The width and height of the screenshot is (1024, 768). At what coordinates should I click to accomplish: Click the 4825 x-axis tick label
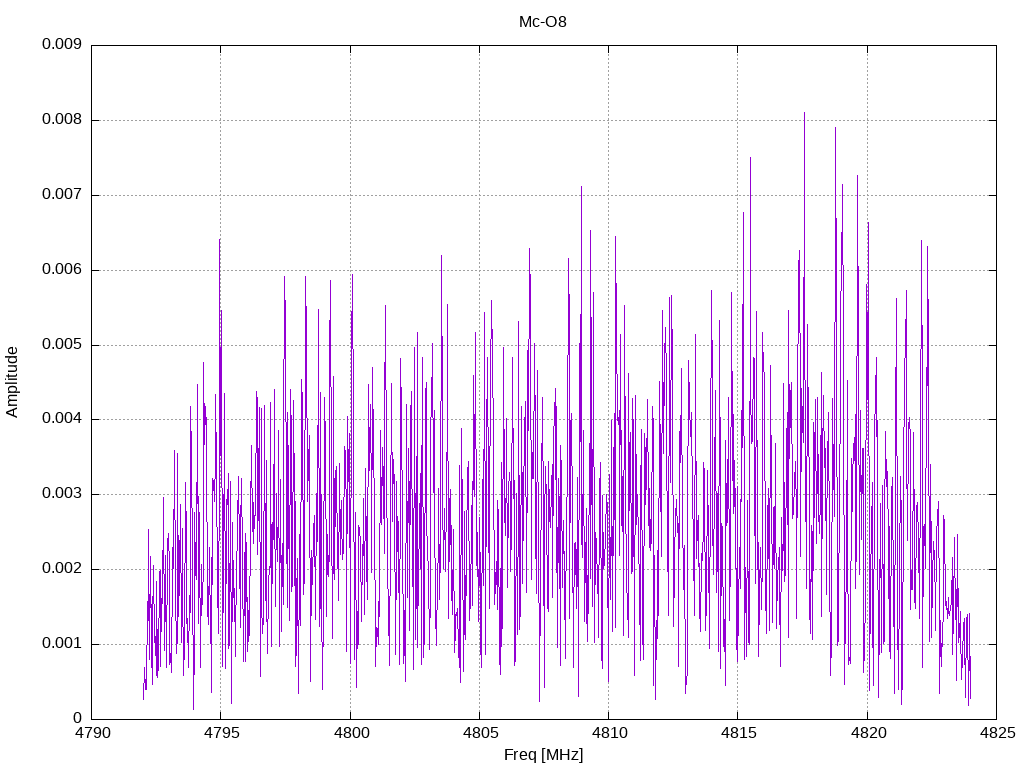(x=997, y=733)
